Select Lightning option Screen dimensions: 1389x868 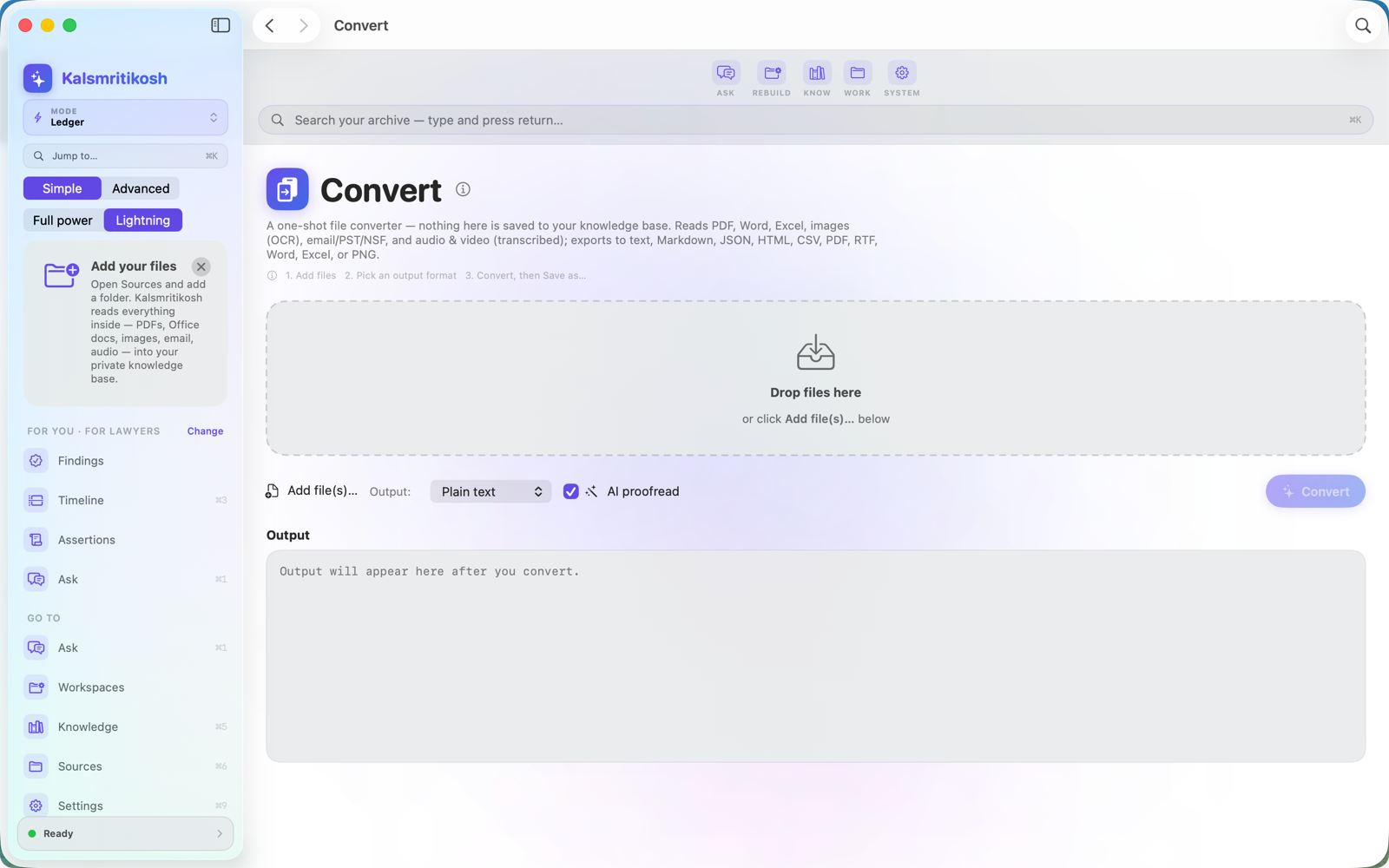point(143,220)
